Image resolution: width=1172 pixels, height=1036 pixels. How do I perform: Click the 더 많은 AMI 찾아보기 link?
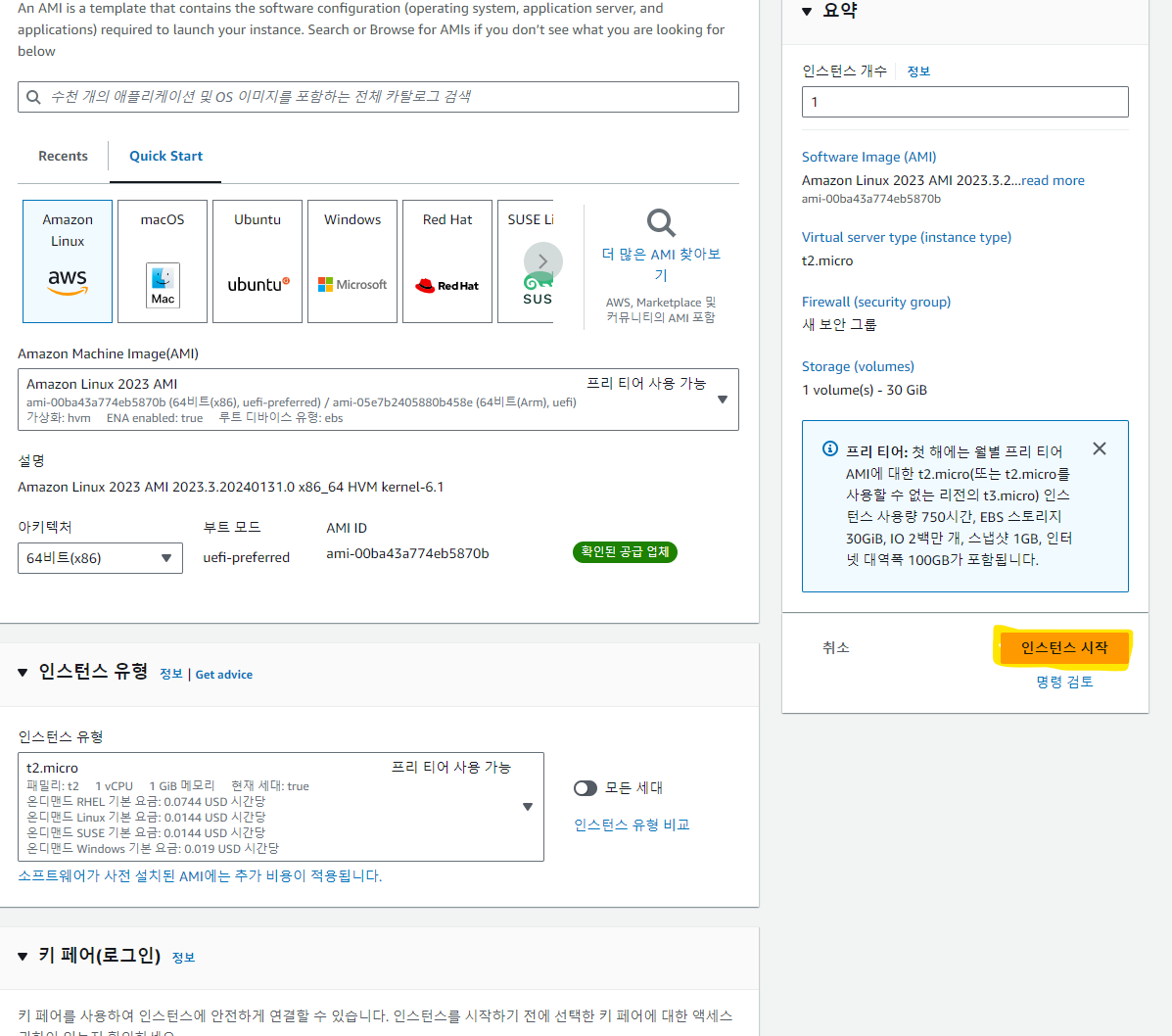coord(661,264)
